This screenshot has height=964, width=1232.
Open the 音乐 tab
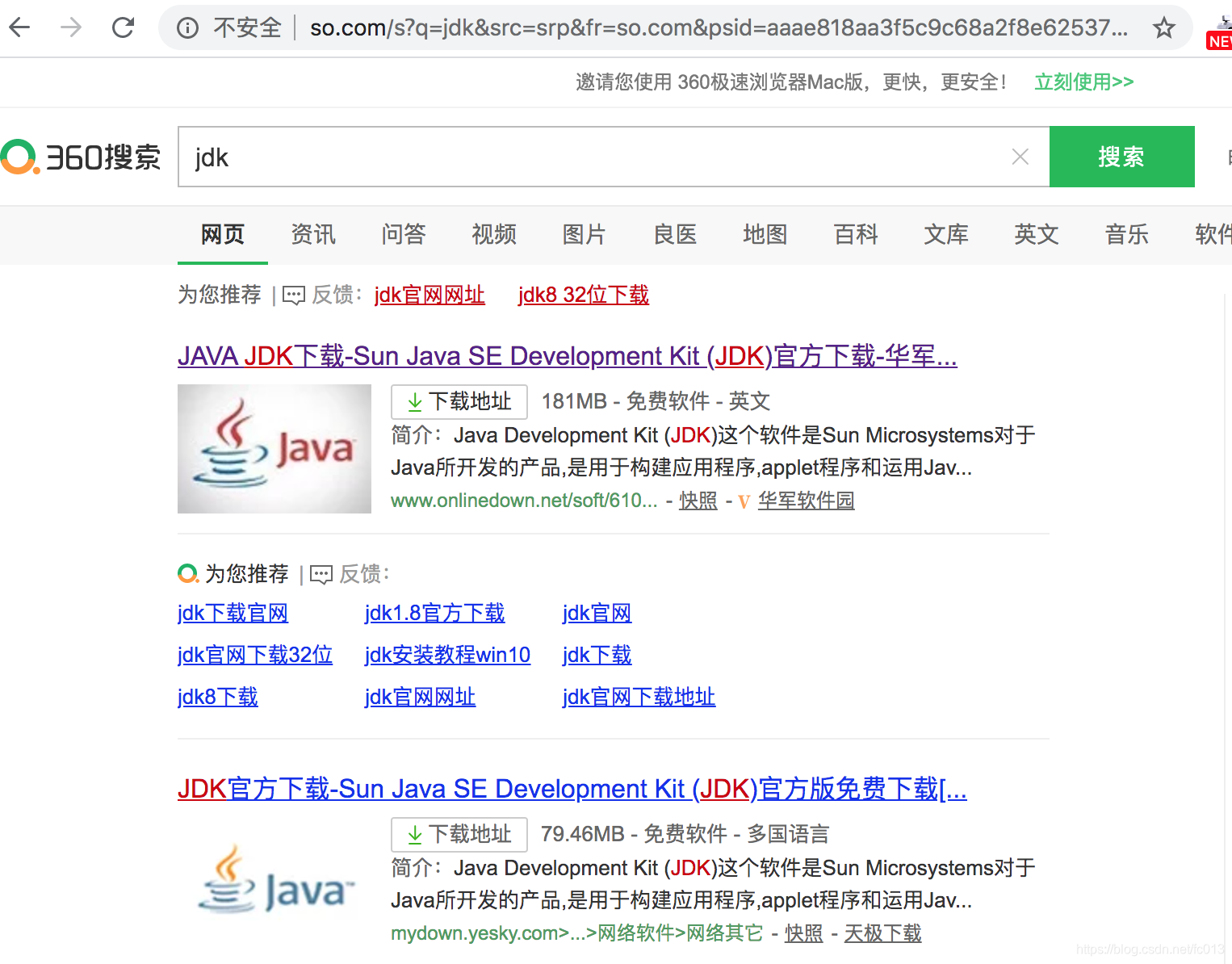(x=1127, y=234)
